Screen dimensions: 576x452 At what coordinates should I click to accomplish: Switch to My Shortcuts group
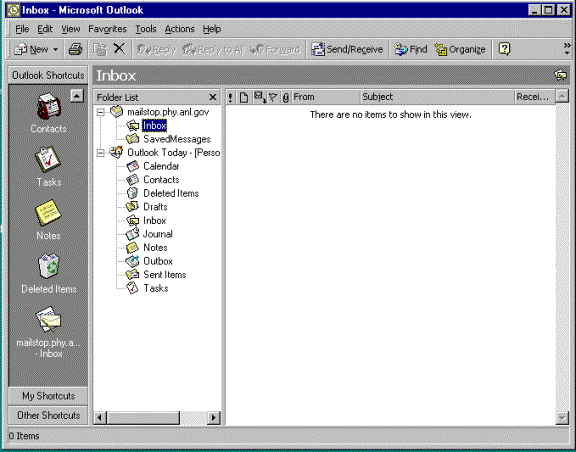48,396
